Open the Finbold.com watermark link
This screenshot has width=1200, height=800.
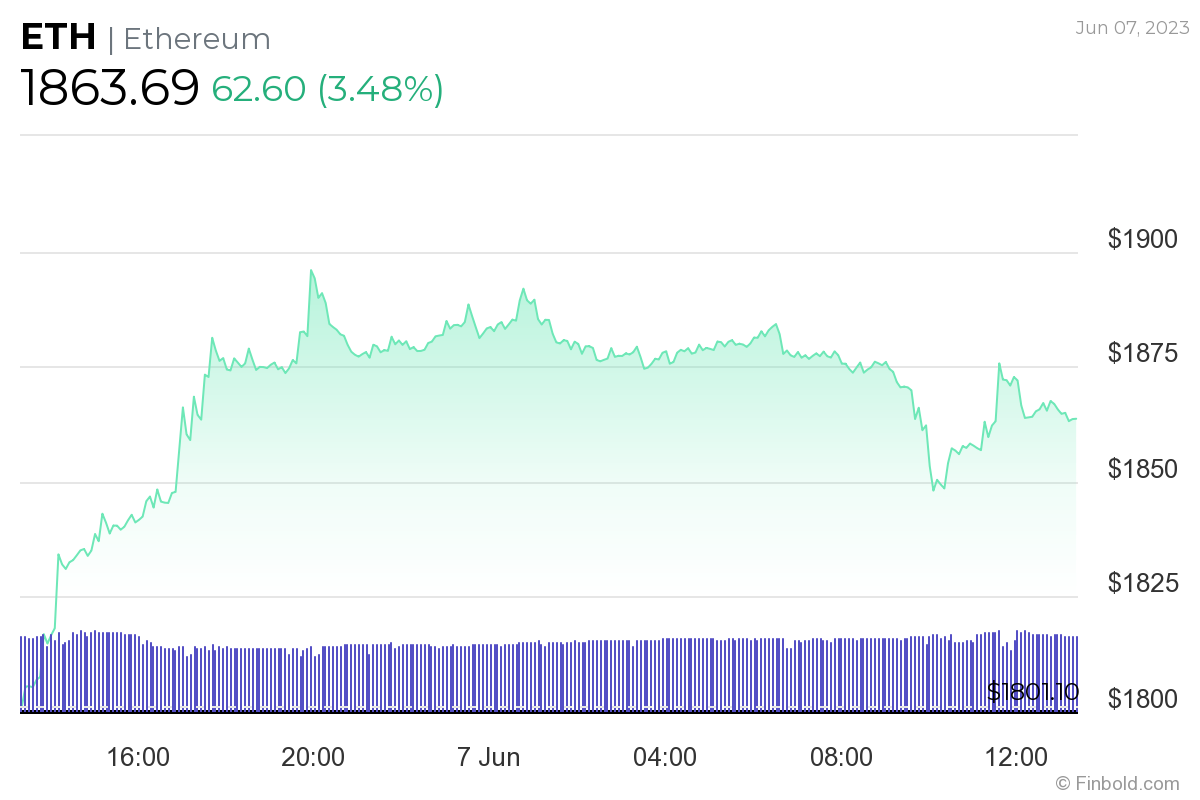click(1117, 783)
